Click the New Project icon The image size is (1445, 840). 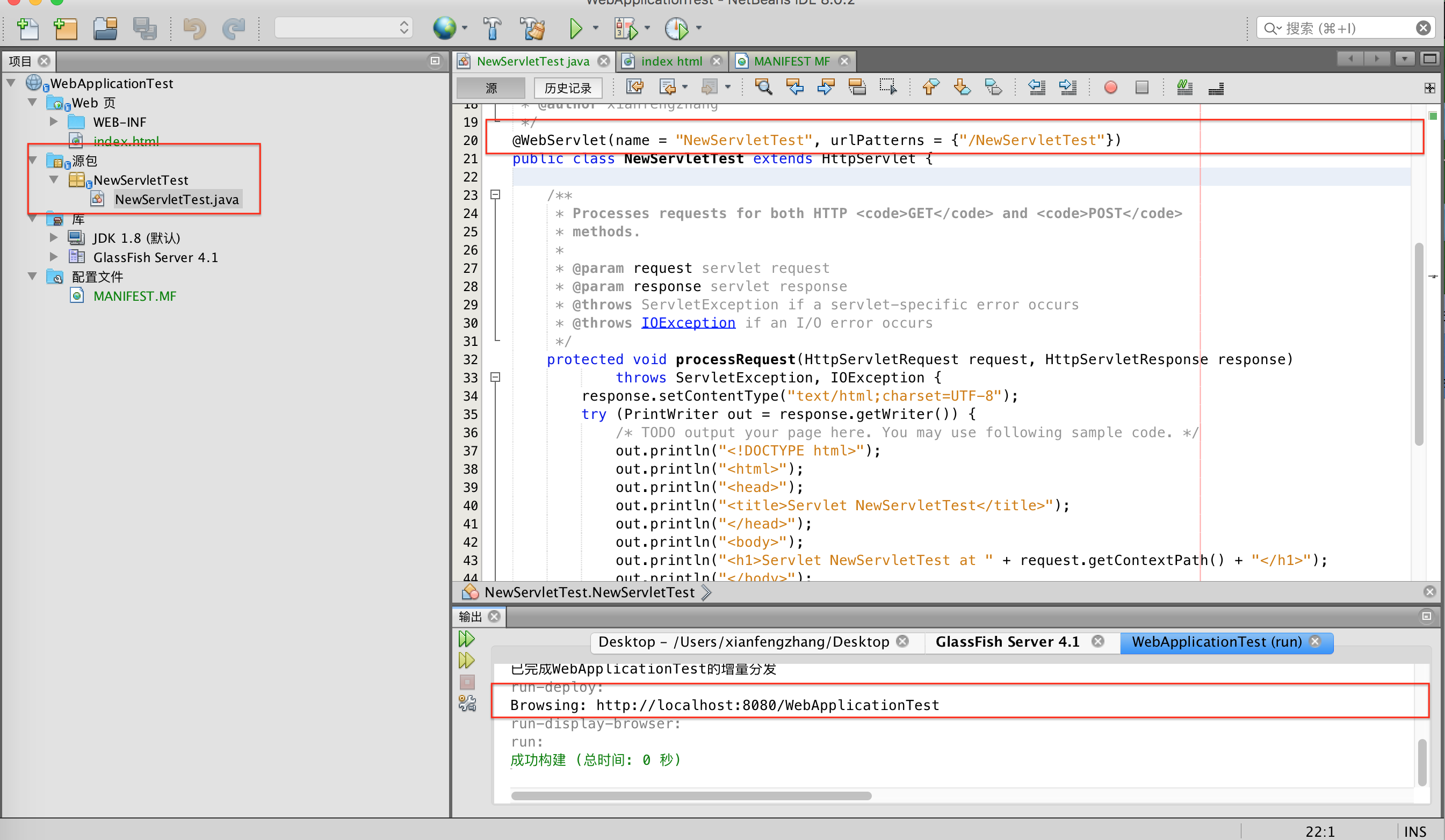(x=66, y=28)
